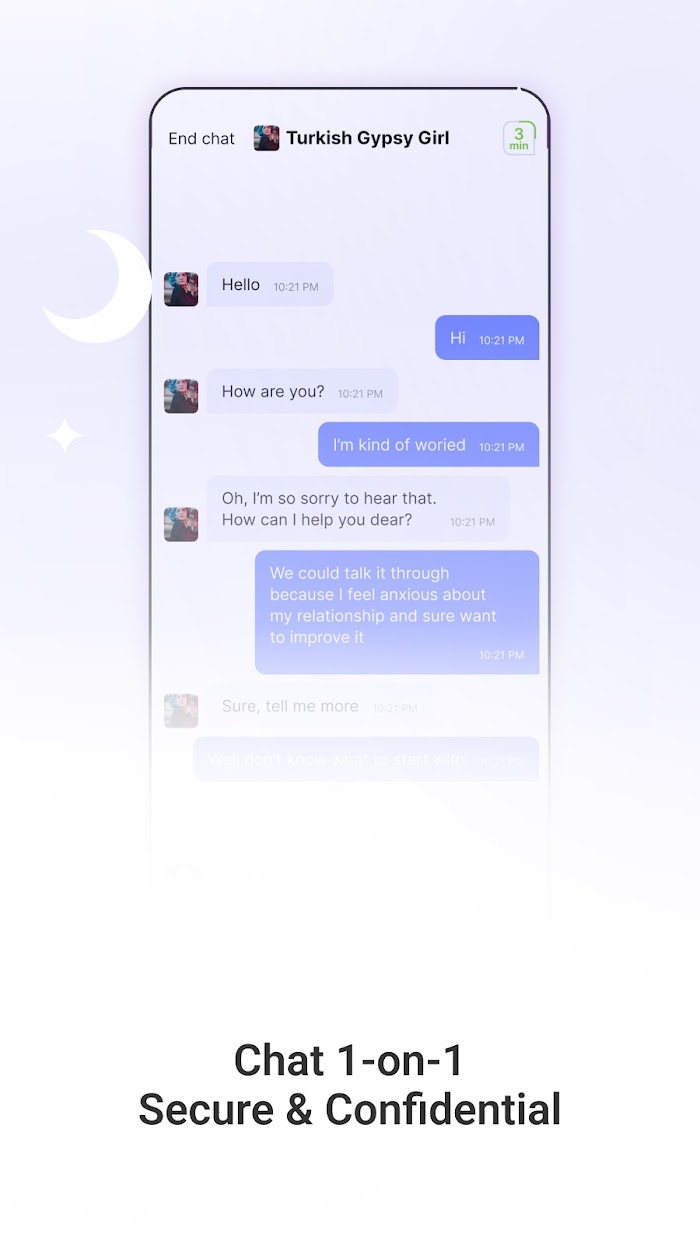Image resolution: width=700 pixels, height=1244 pixels.
Task: Tap the End chat button
Action: (x=201, y=139)
